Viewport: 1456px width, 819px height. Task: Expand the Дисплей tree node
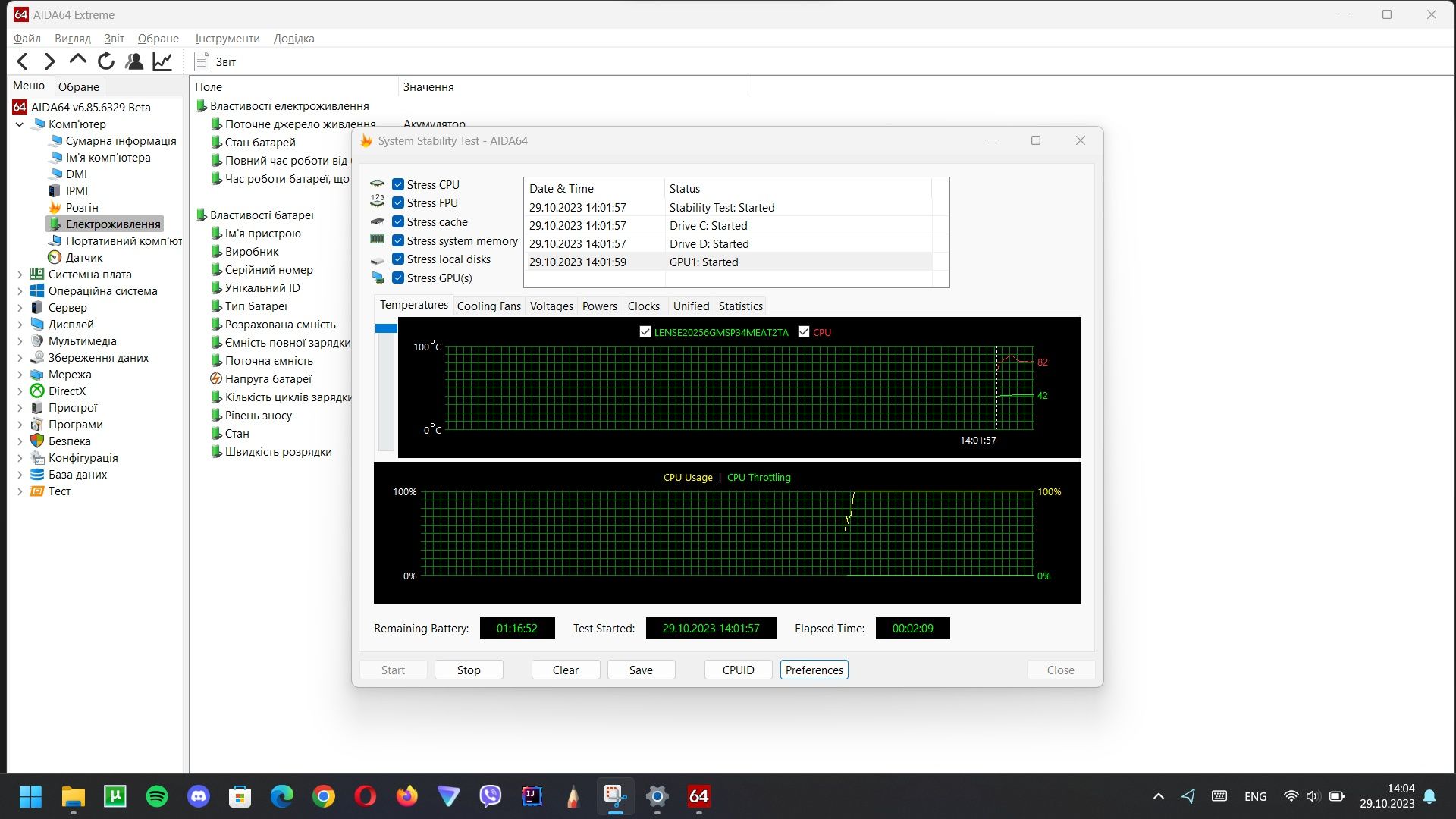20,325
